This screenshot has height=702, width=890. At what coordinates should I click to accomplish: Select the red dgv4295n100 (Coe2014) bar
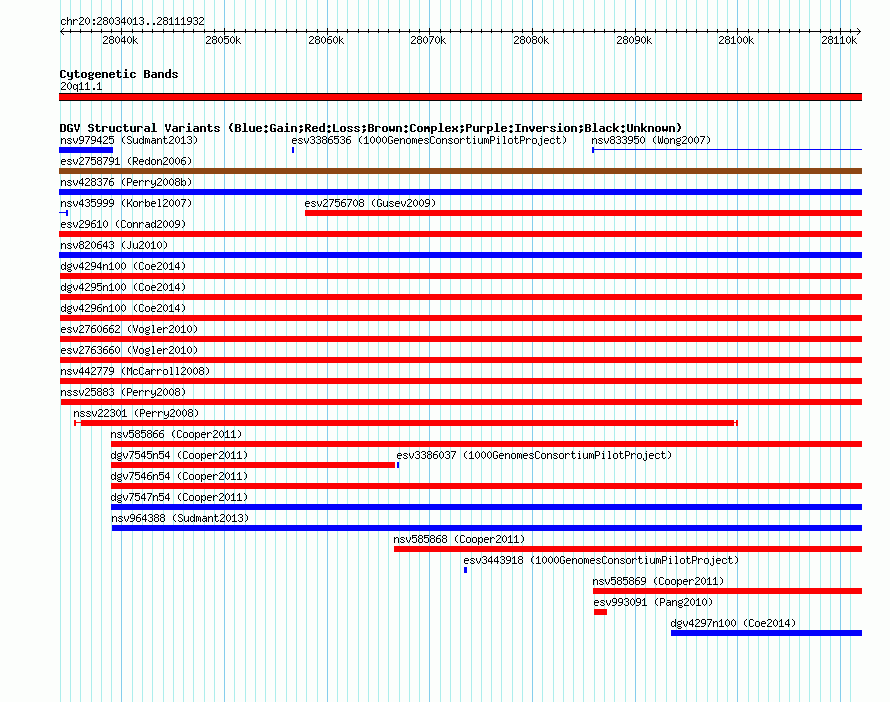460,297
